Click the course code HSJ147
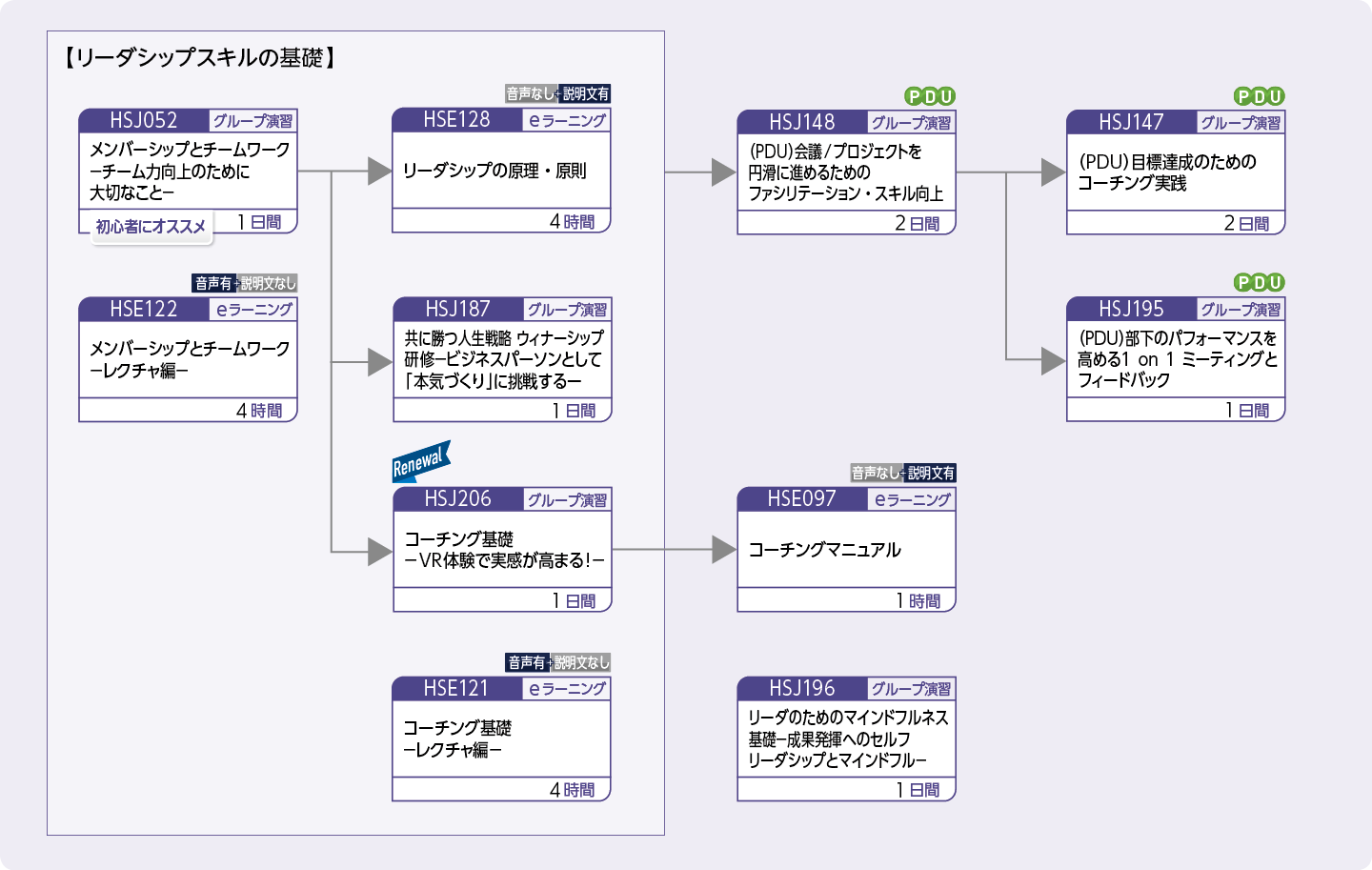The image size is (1372, 870). (x=1132, y=122)
